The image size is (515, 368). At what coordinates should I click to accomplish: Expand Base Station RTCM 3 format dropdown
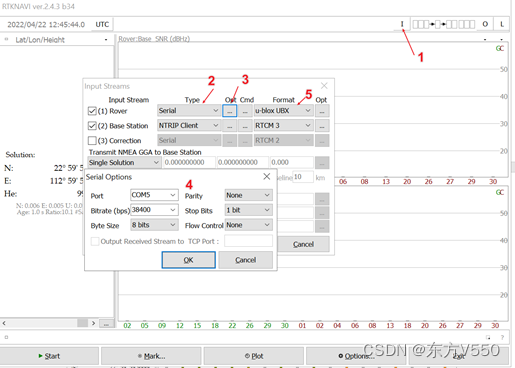click(283, 125)
